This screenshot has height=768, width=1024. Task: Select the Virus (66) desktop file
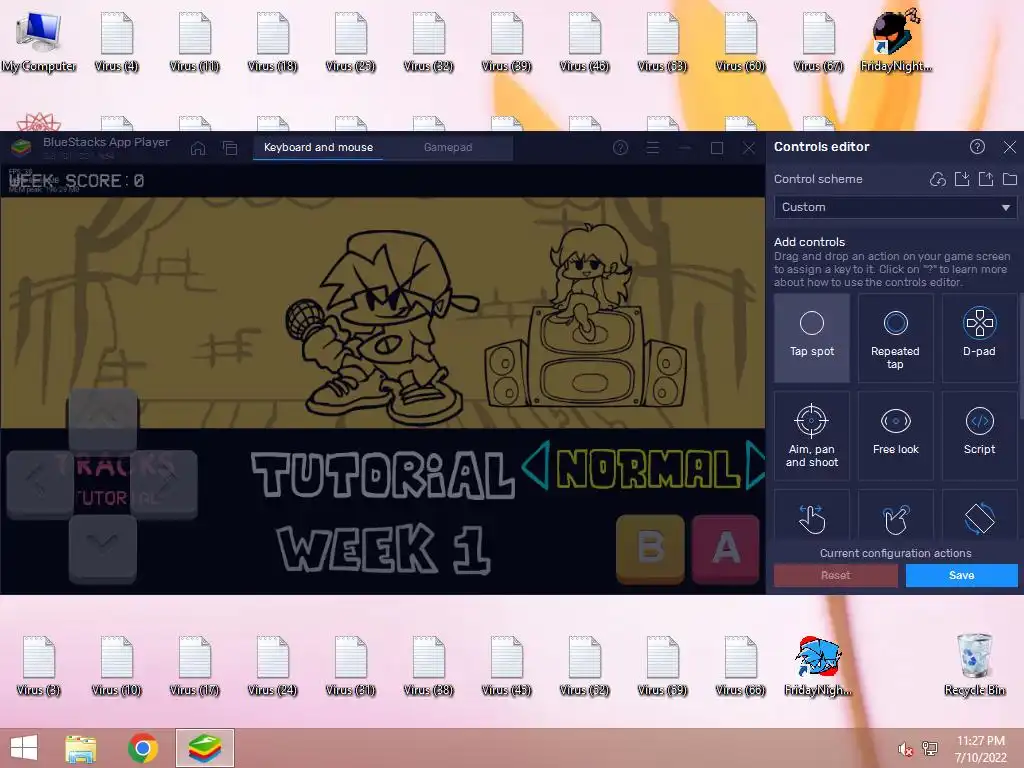coord(740,666)
